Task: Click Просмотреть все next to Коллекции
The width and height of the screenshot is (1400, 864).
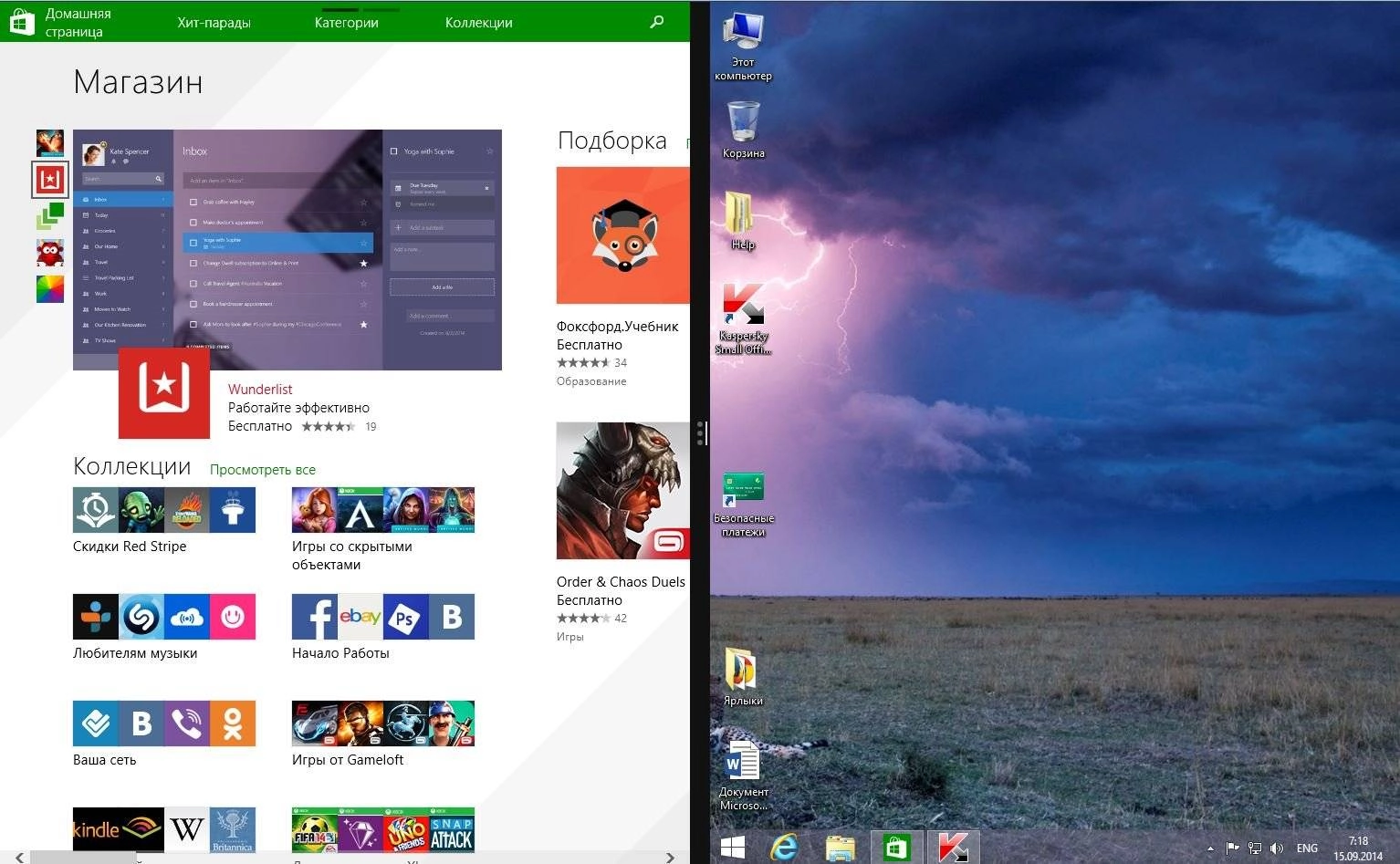Action: point(263,470)
